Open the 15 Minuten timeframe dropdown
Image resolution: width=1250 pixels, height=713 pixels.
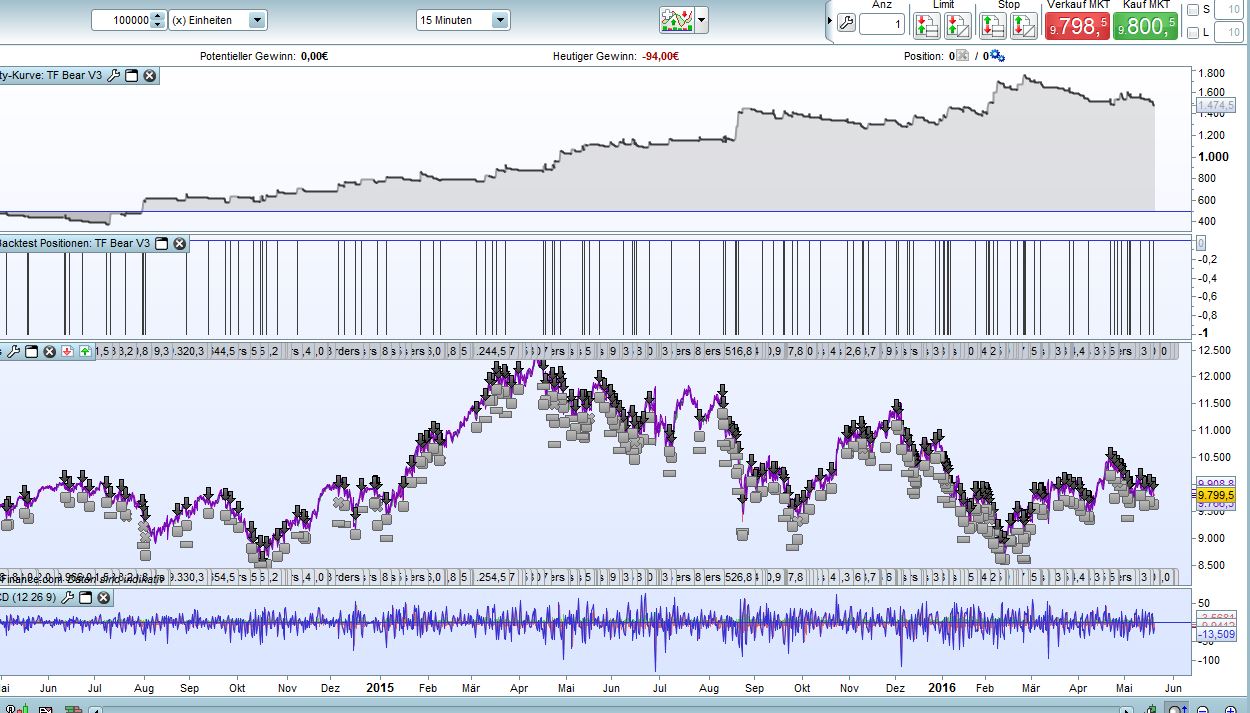[x=463, y=20]
